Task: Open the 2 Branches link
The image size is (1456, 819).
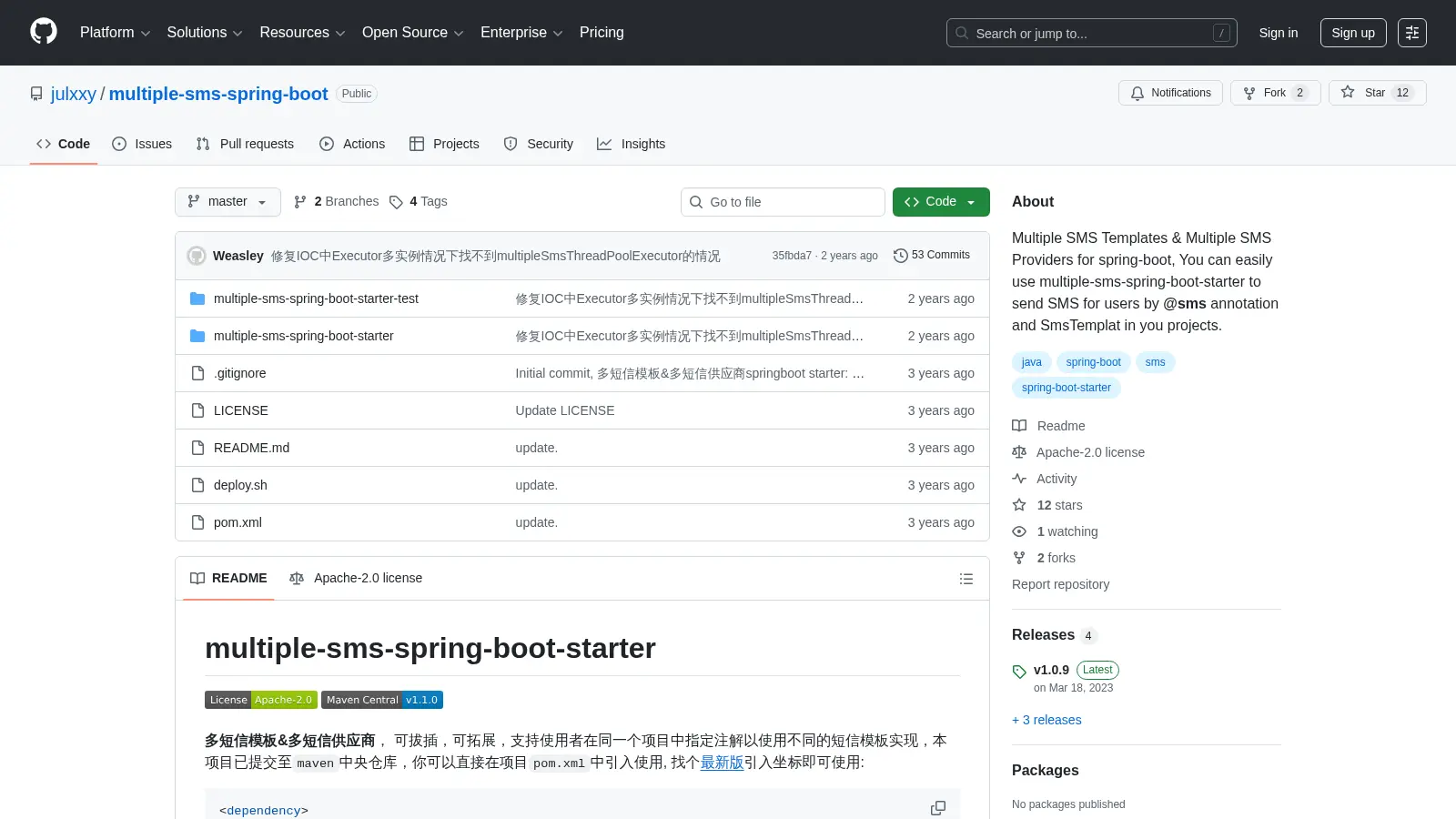Action: point(336,202)
